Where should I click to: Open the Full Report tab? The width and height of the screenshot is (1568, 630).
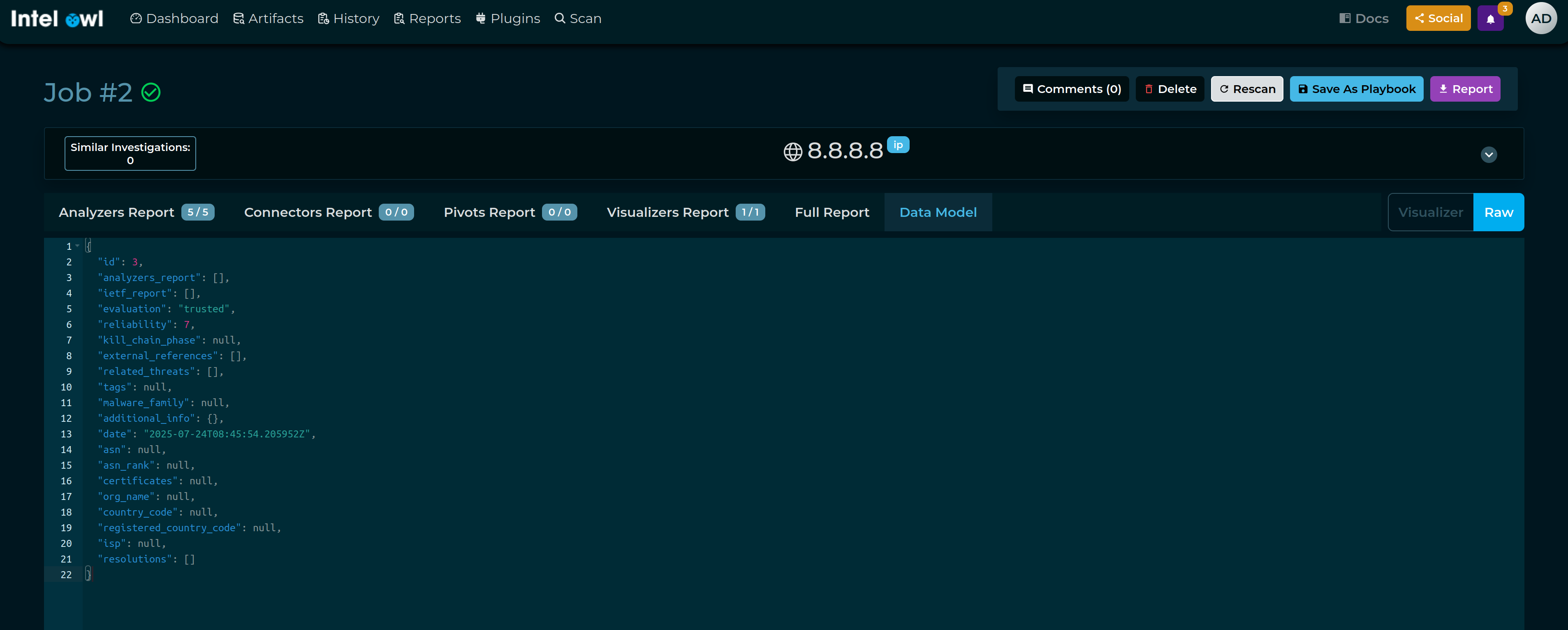tap(832, 212)
